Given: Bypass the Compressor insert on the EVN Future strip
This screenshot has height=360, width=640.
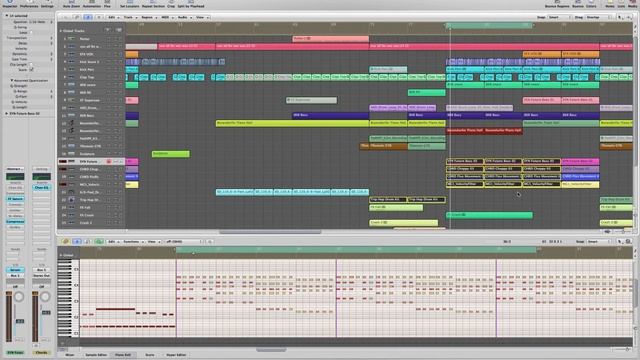Looking at the screenshot, I should click(15, 222).
